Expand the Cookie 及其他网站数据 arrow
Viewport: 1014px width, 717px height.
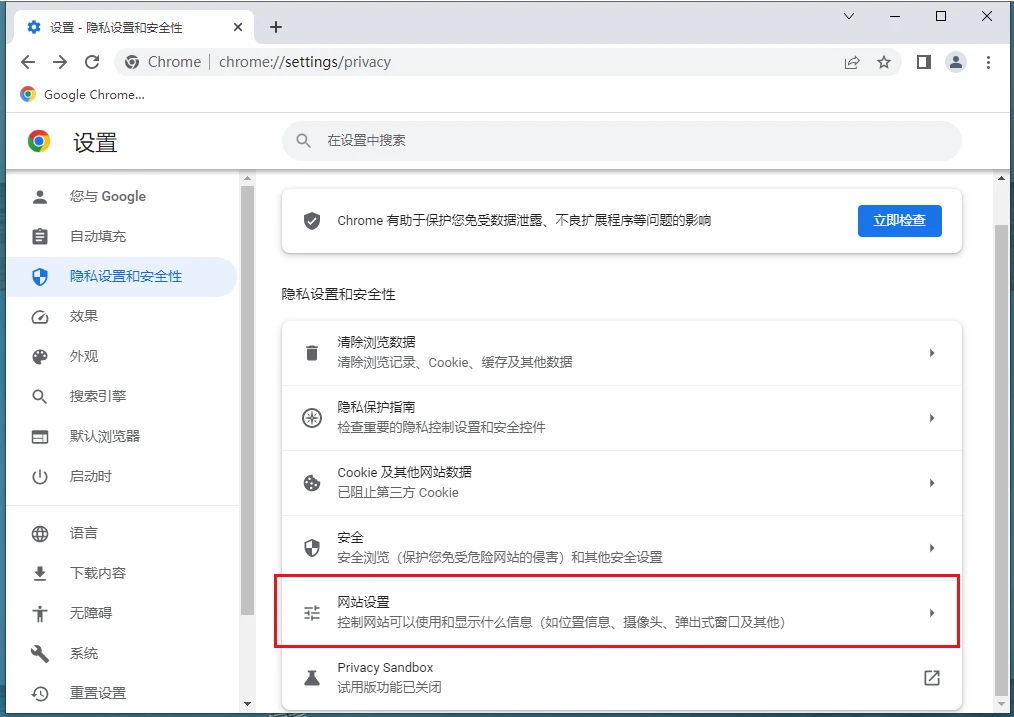(932, 483)
